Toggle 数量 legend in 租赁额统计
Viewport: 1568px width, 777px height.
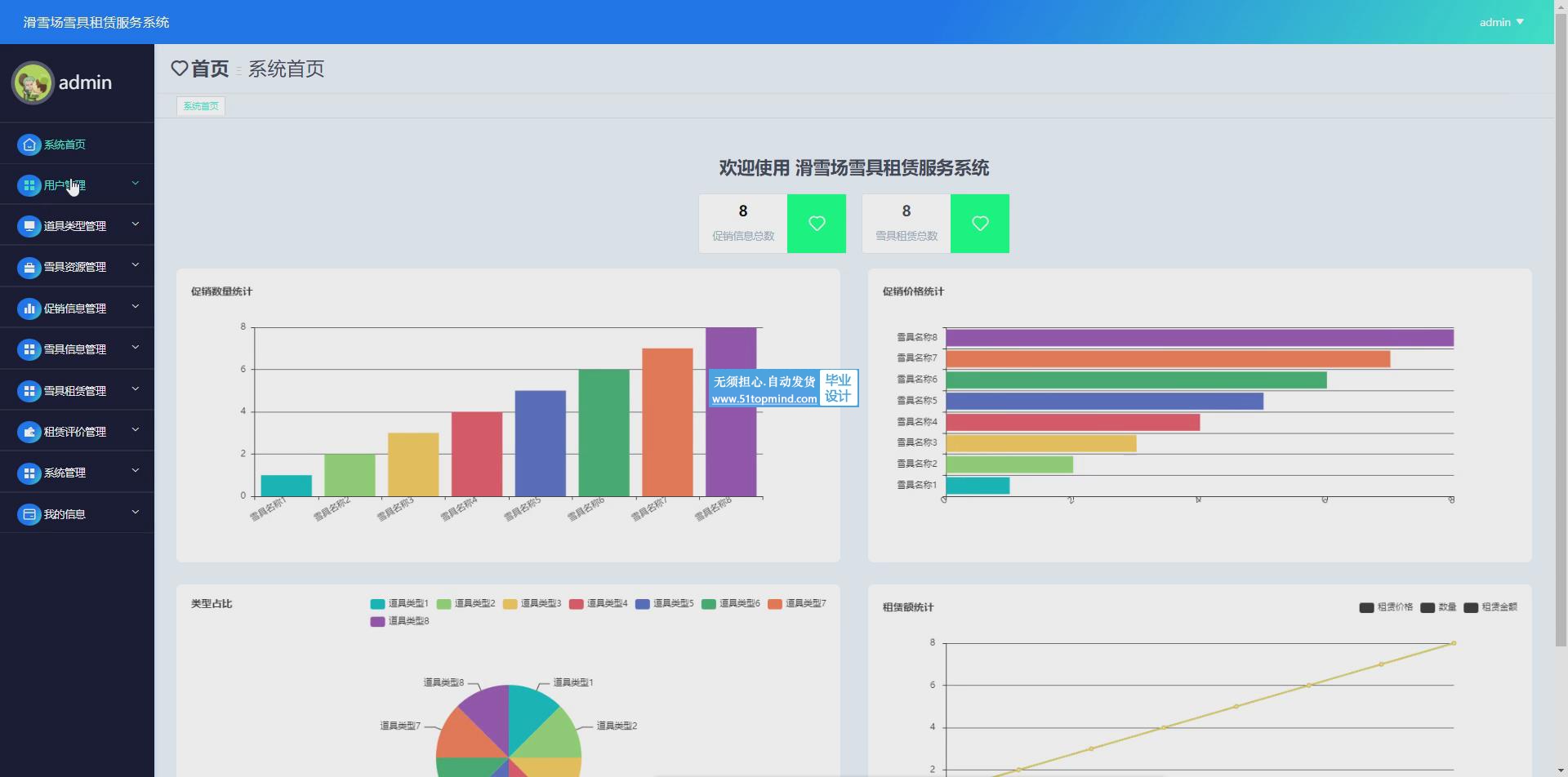1438,607
